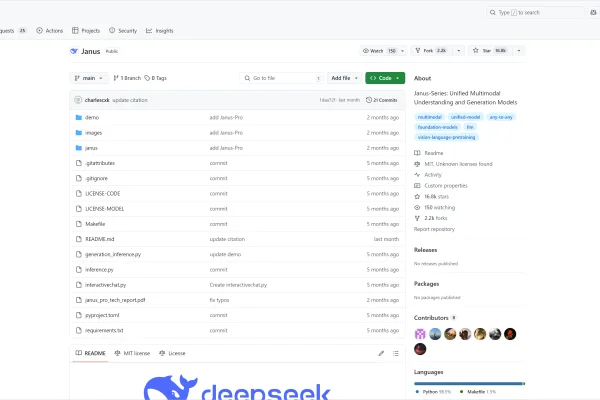Click the update citation commit message
The image size is (600, 400).
click(x=130, y=100)
